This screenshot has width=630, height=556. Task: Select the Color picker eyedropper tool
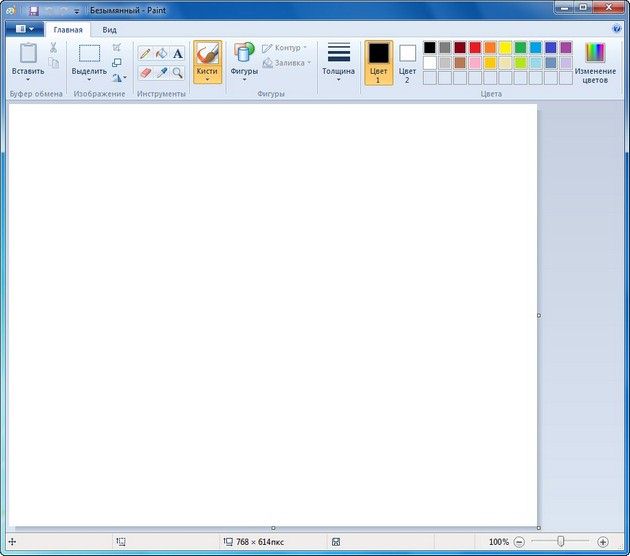click(x=161, y=73)
